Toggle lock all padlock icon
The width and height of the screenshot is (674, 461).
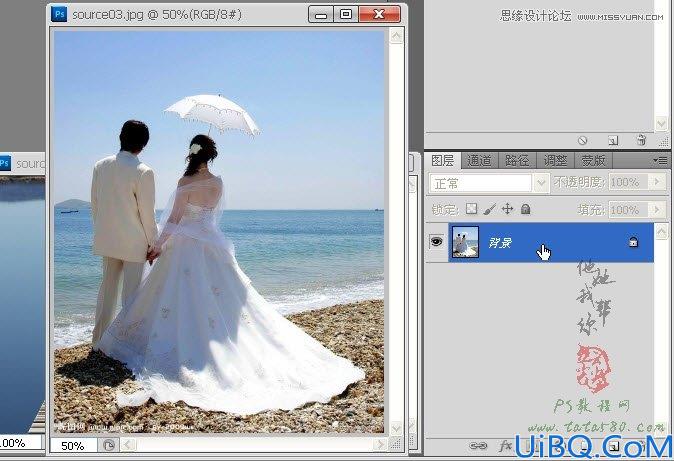[x=526, y=209]
